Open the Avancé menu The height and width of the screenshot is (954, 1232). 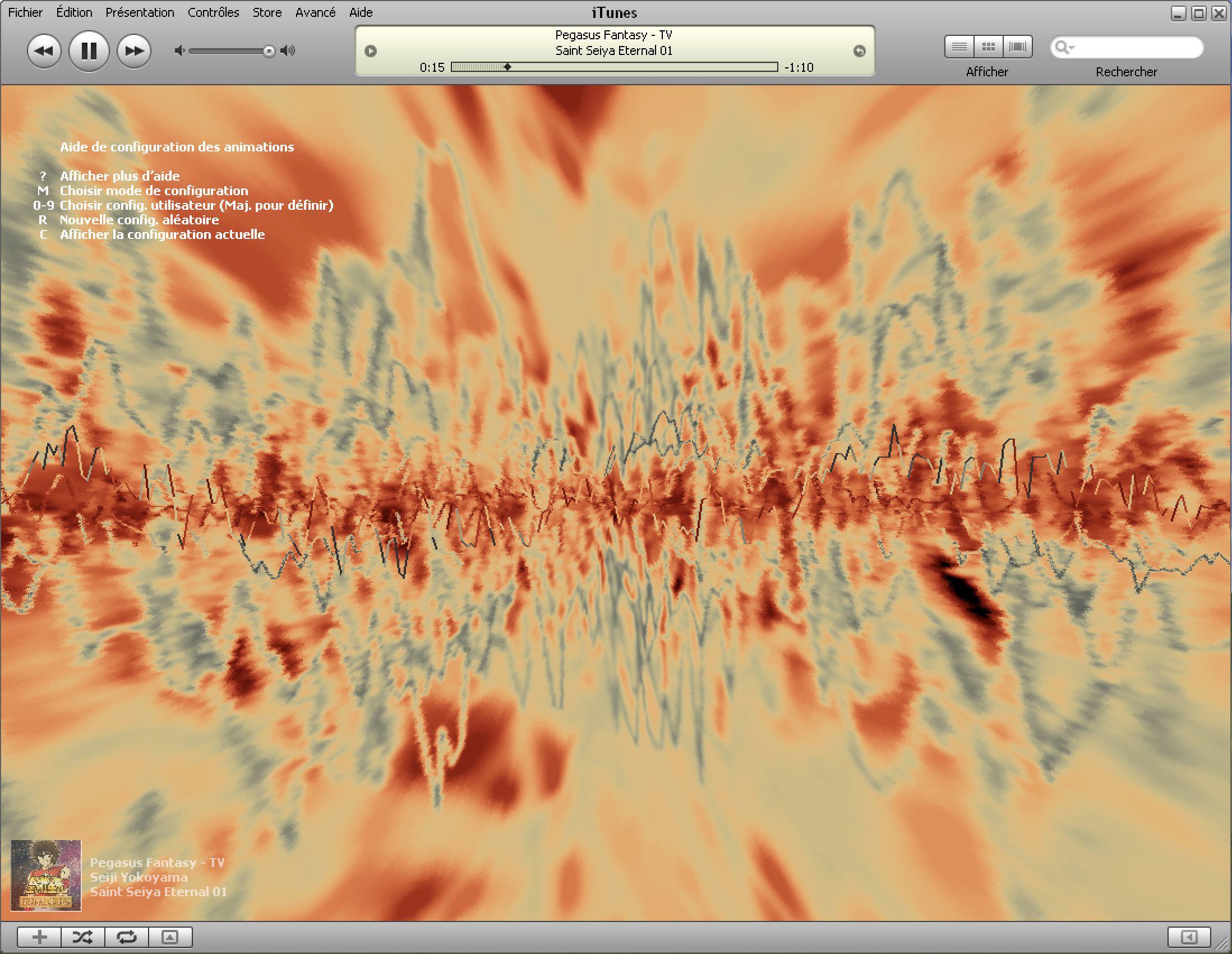coord(315,12)
